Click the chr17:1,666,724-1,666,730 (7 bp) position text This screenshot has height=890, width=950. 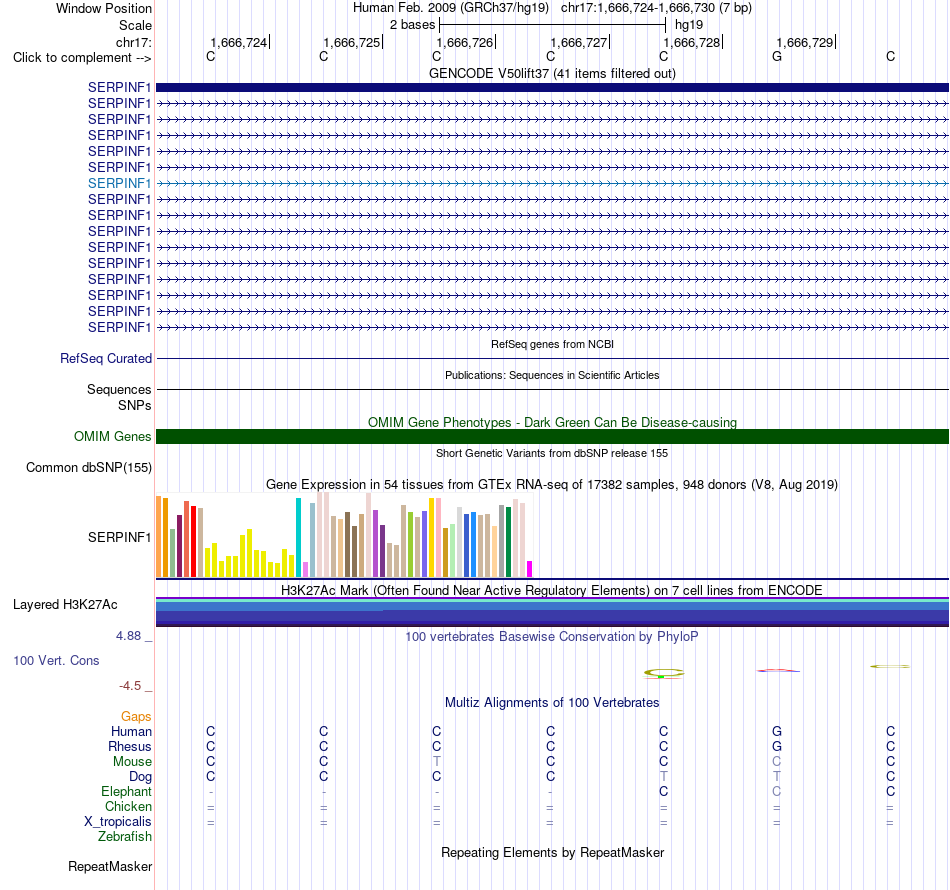coord(656,8)
